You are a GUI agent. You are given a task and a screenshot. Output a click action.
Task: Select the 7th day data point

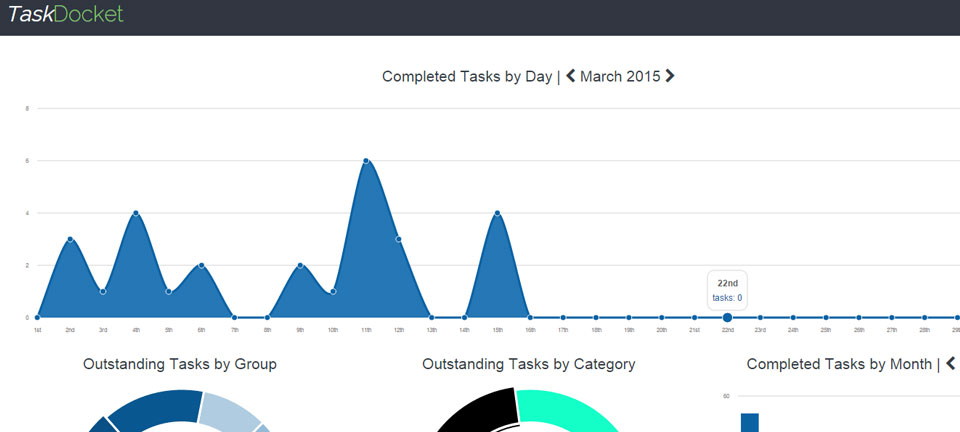[x=234, y=318]
